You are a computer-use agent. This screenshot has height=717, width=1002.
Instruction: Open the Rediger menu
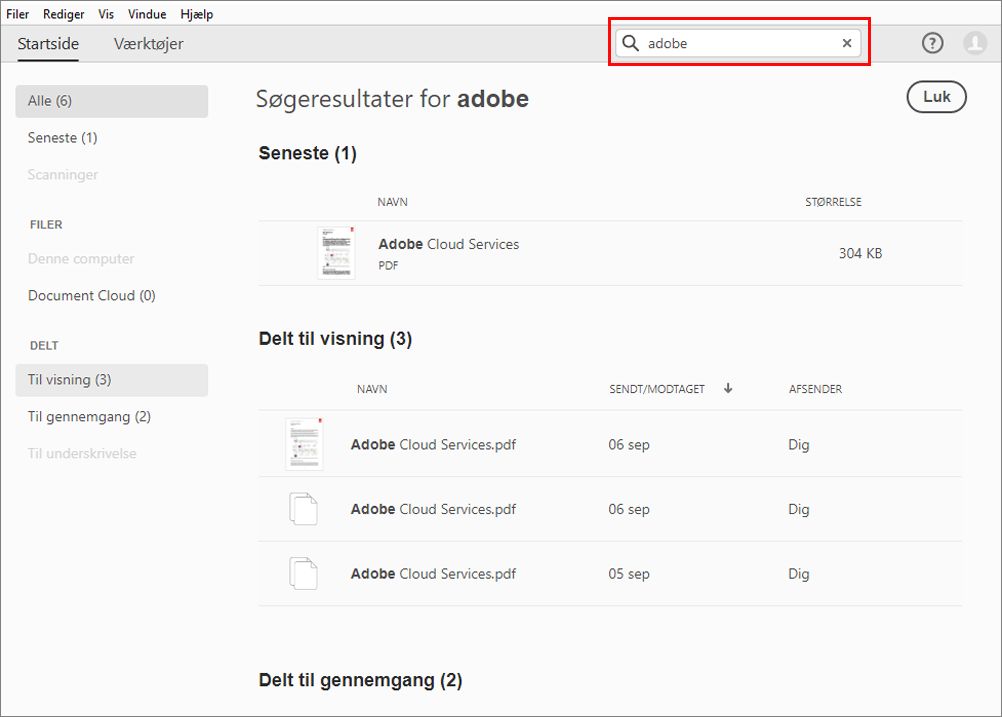coord(64,14)
